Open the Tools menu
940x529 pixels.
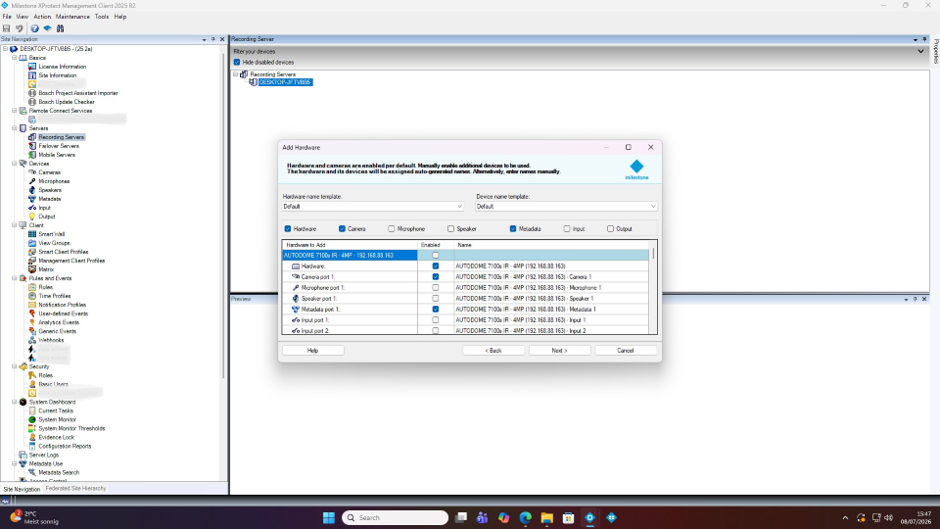coord(102,17)
